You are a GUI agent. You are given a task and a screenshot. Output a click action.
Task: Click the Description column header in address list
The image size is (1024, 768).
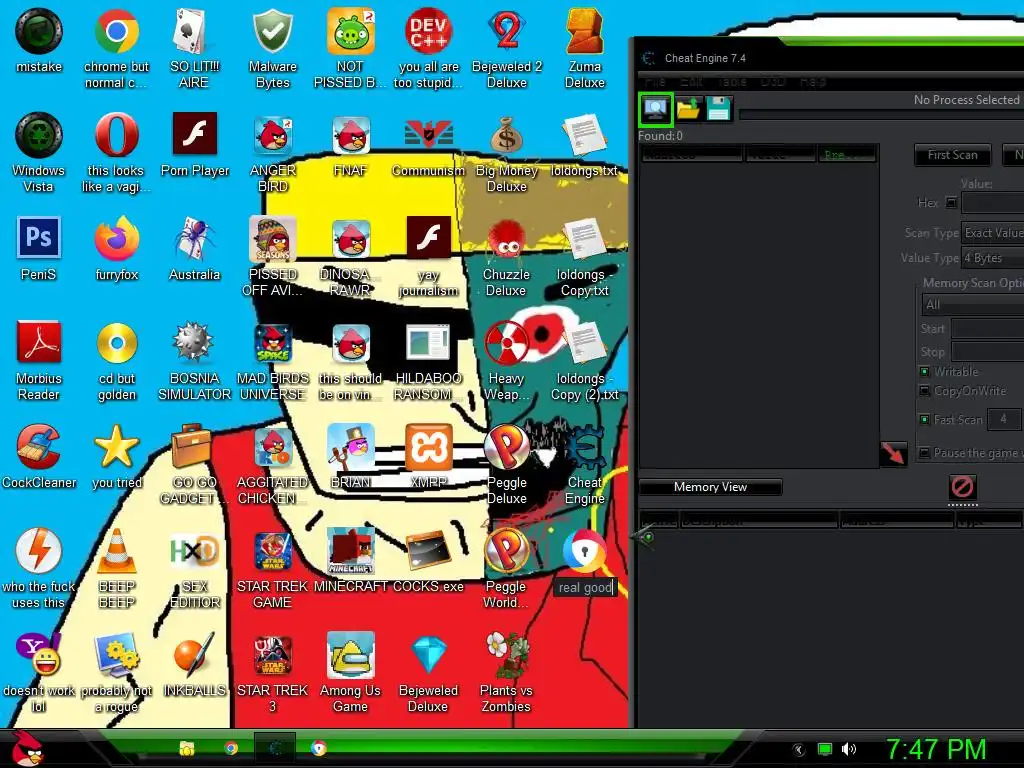[x=759, y=520]
